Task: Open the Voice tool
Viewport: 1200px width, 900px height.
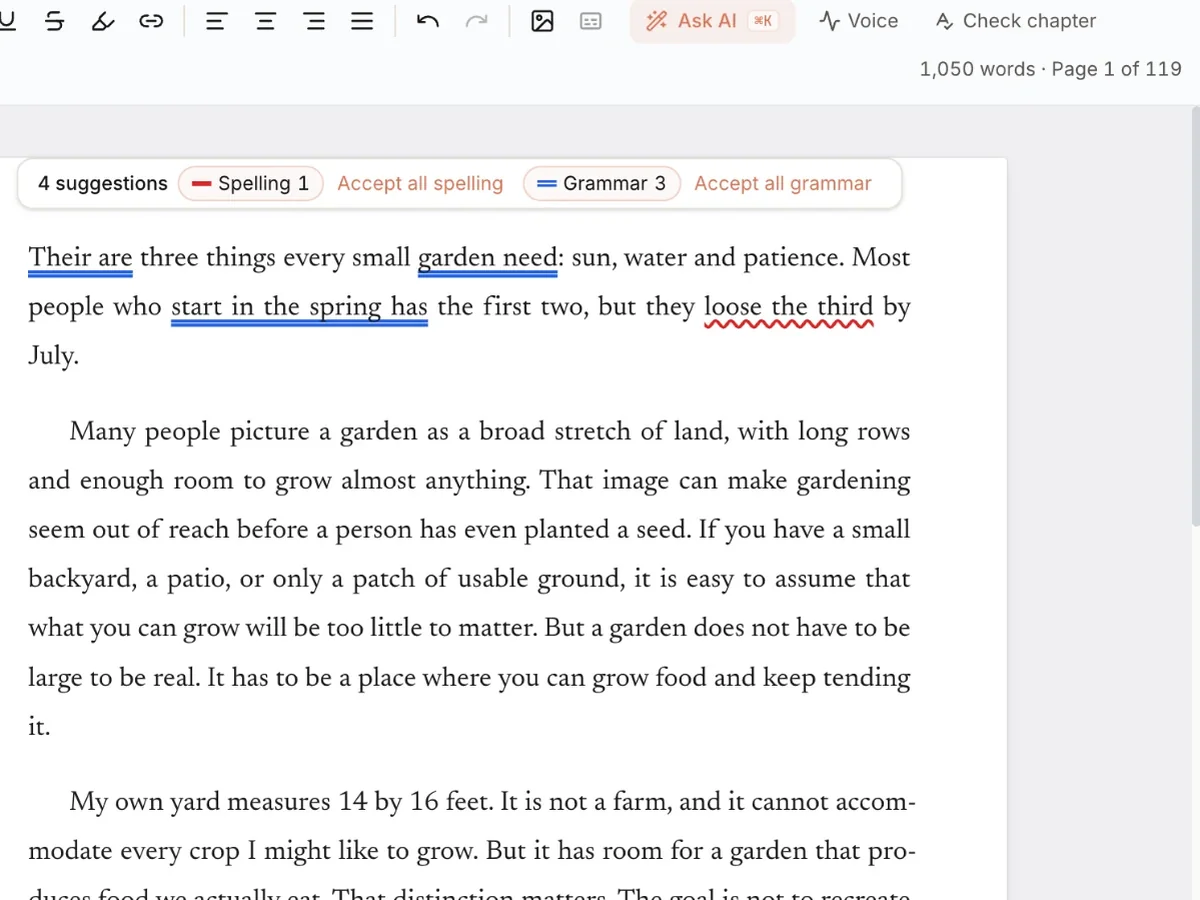Action: 858,21
